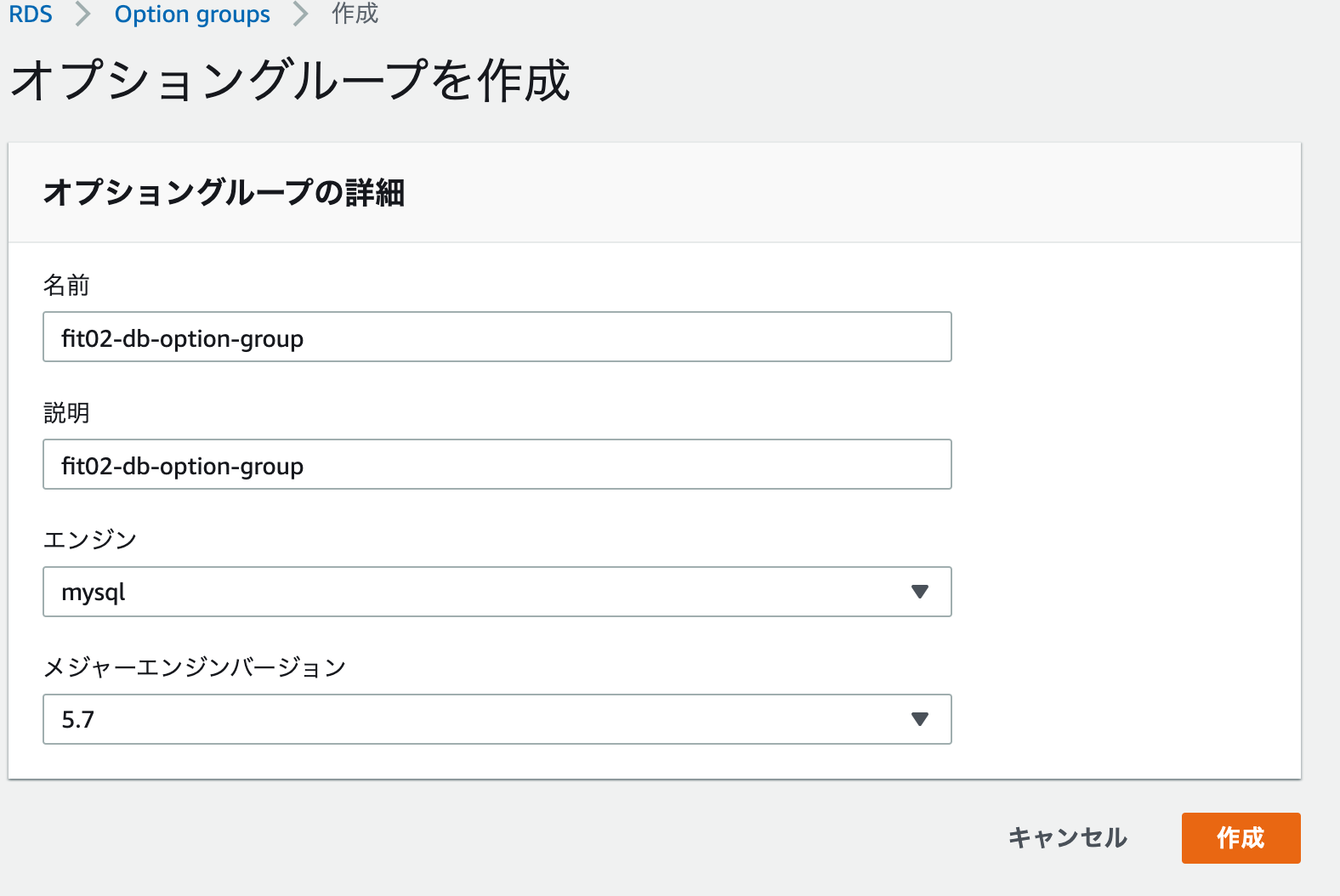Click the arrow icon beside version 5.7
Image resolution: width=1340 pixels, height=896 pixels.
click(x=919, y=719)
